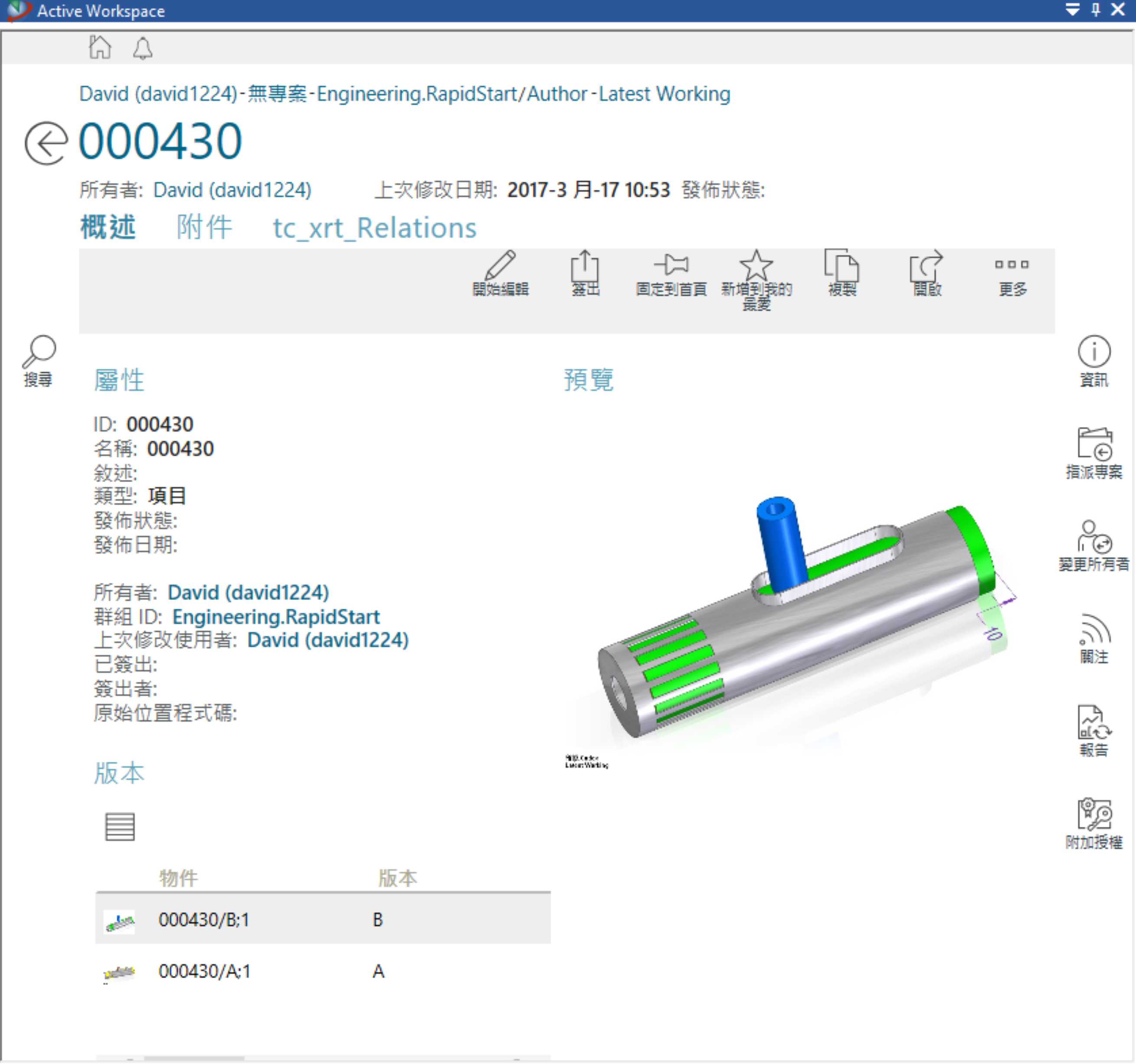Open group Engineering.RapidStart link

(276, 617)
